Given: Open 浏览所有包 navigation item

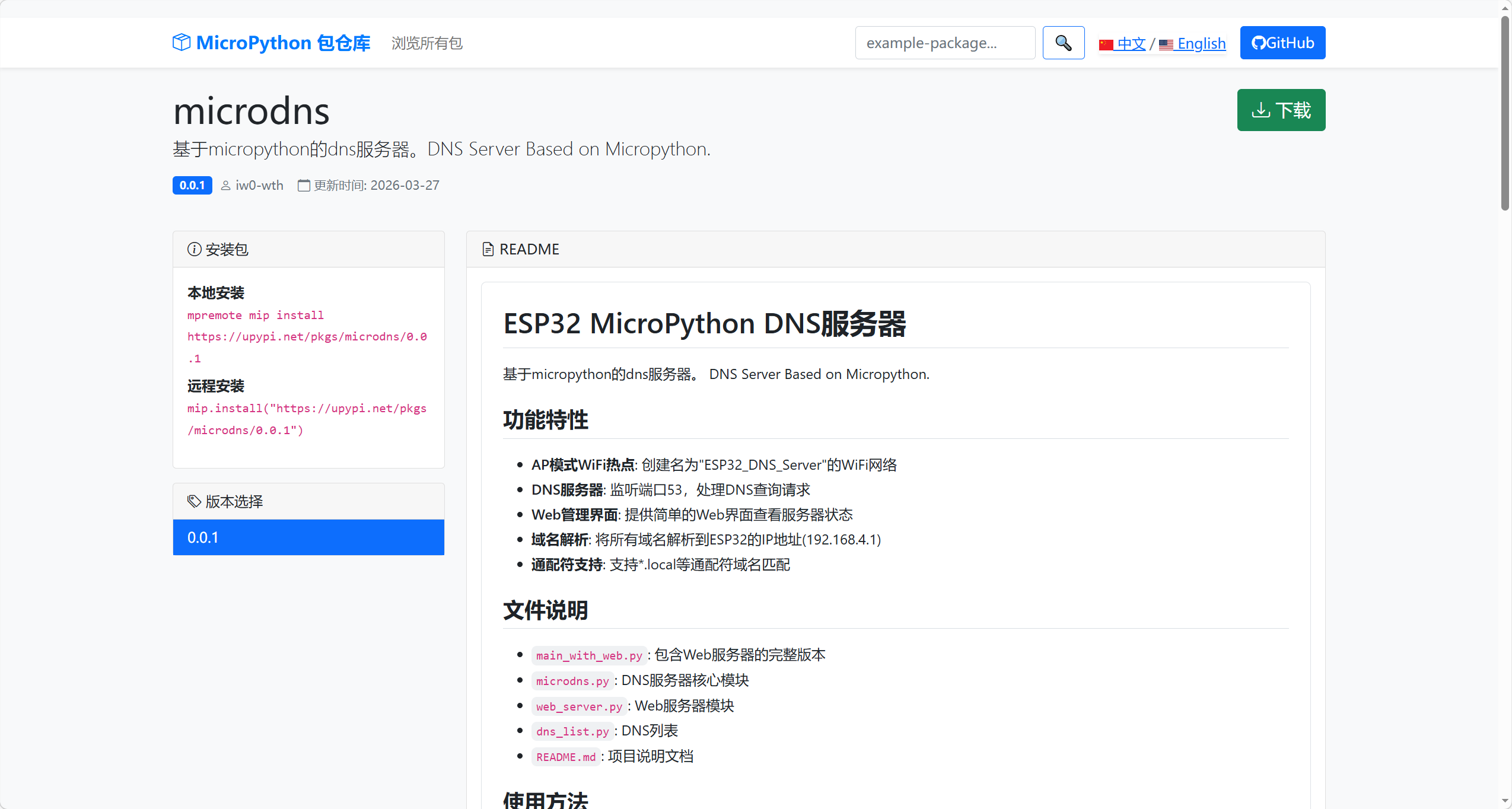Looking at the screenshot, I should [426, 43].
